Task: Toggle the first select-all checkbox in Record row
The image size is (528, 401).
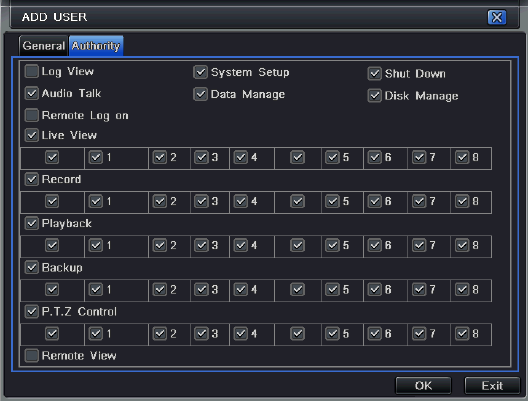Action: click(52, 201)
